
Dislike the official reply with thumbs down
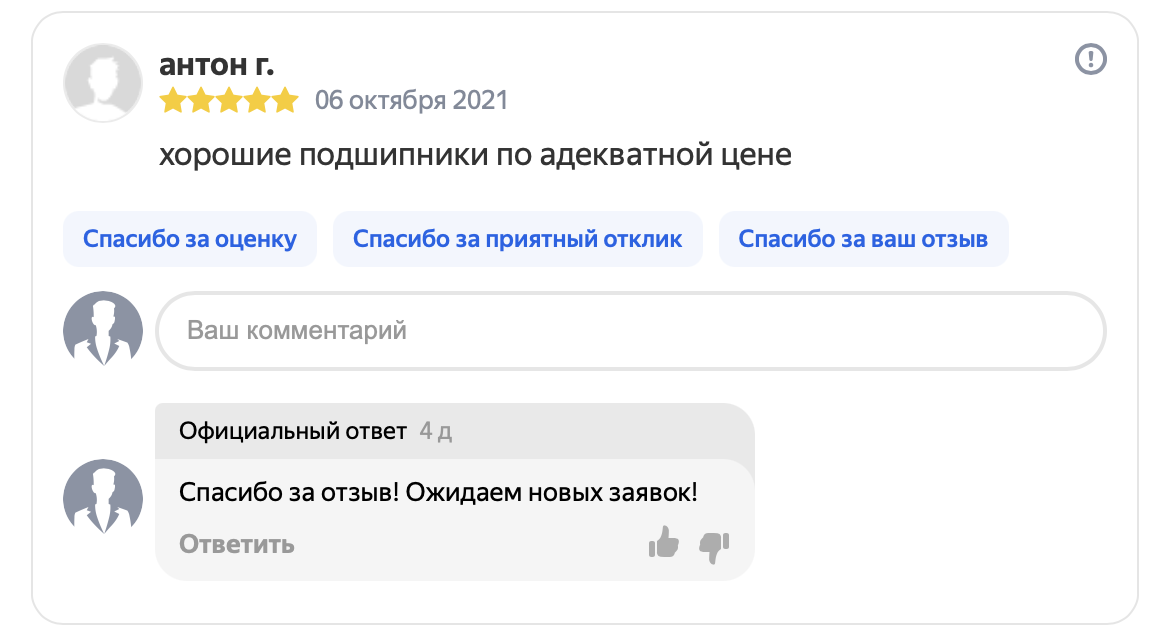(714, 548)
